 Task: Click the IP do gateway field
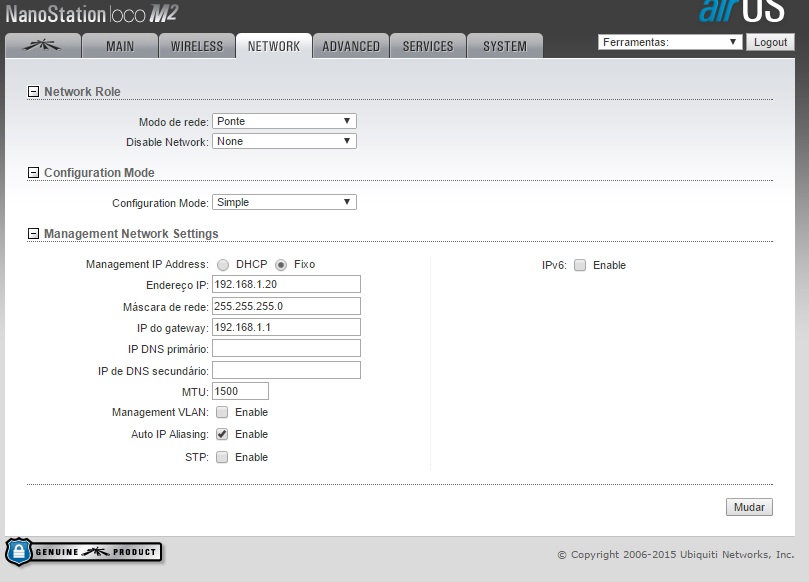click(x=286, y=327)
